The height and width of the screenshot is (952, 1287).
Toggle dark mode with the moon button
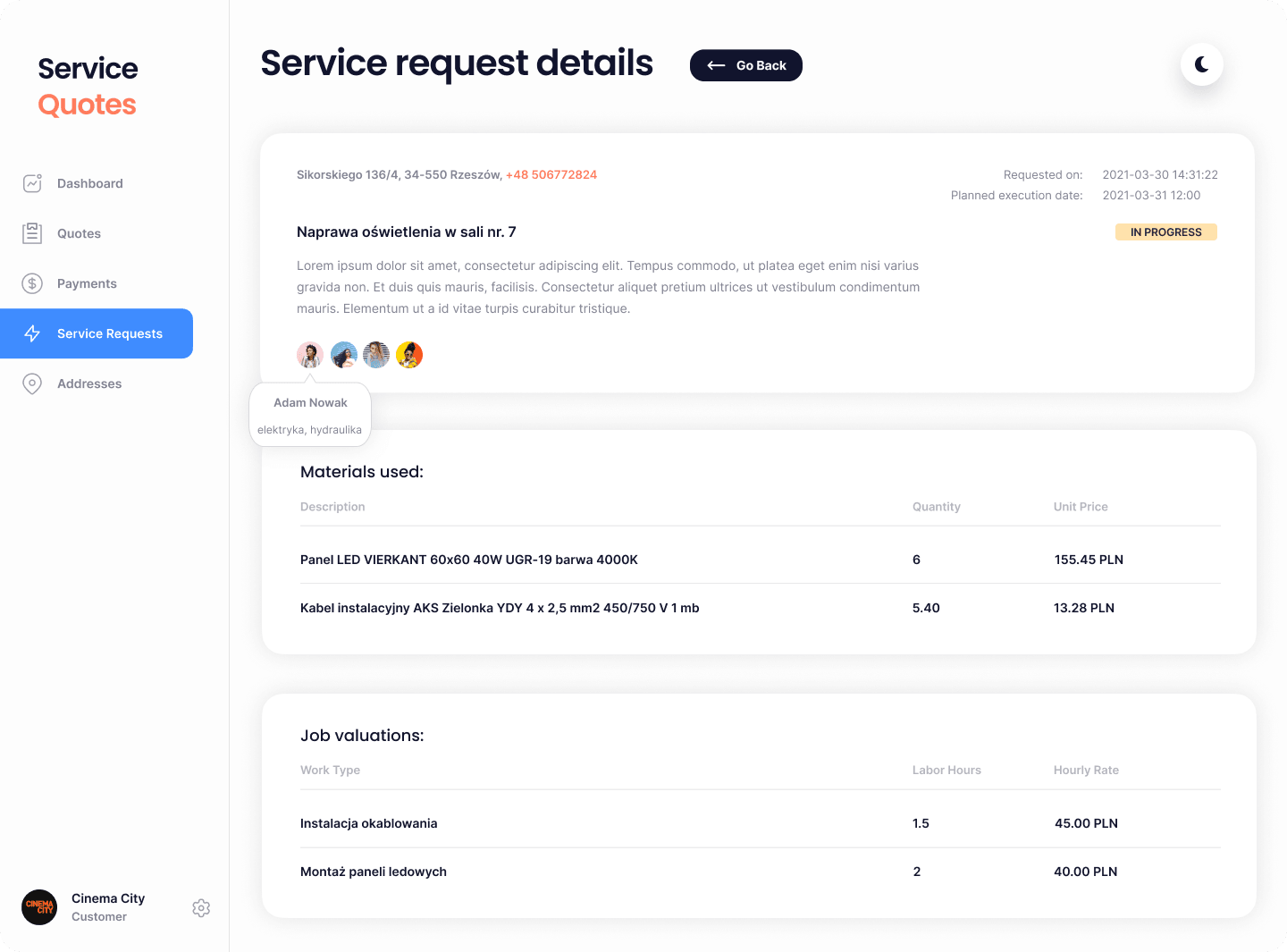1201,64
